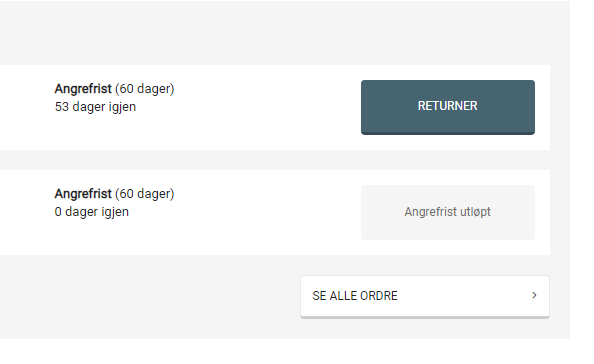The width and height of the screenshot is (594, 364).
Task: Click the white area below the grey orders panel
Action: [284, 352]
